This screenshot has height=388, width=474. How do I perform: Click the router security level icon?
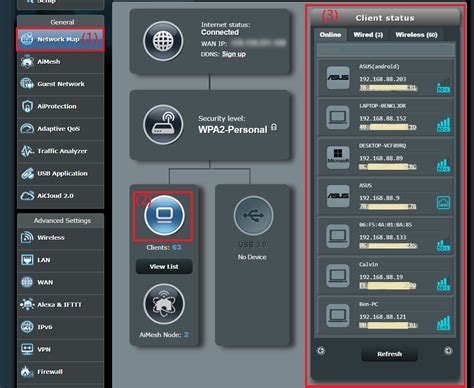(163, 125)
